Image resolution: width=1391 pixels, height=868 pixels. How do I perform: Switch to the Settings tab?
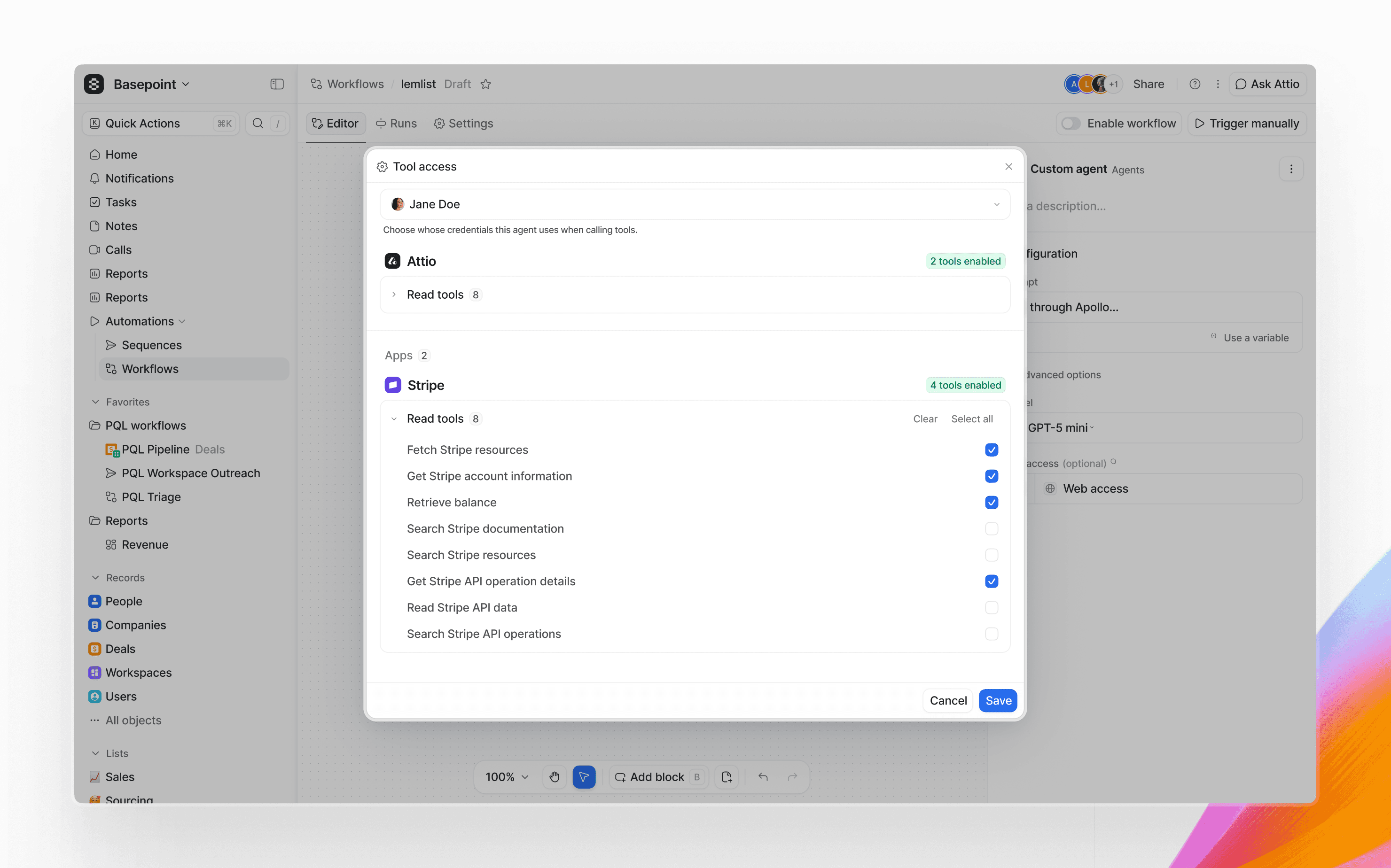(x=463, y=124)
